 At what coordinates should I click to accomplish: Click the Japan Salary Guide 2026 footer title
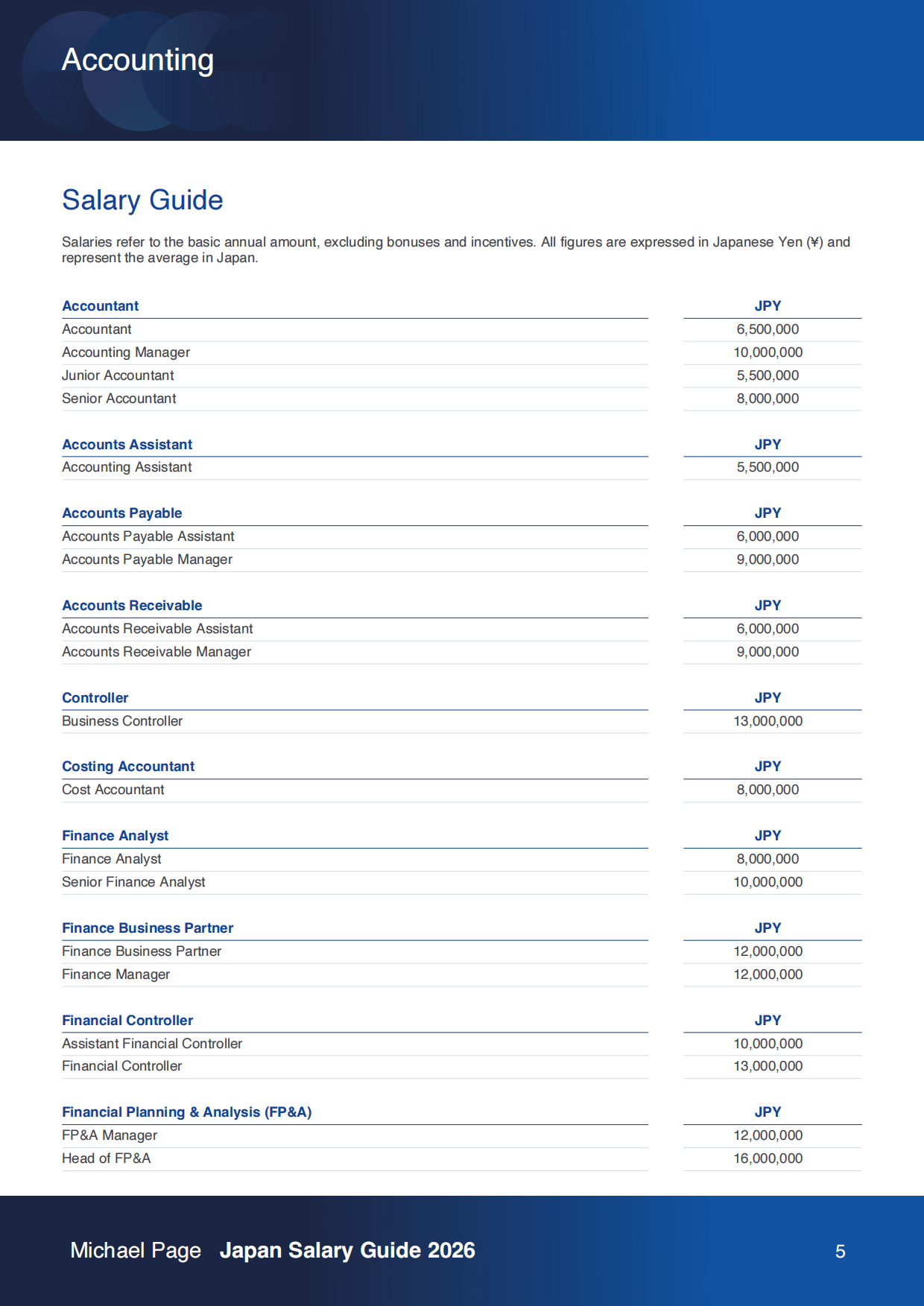347,1250
